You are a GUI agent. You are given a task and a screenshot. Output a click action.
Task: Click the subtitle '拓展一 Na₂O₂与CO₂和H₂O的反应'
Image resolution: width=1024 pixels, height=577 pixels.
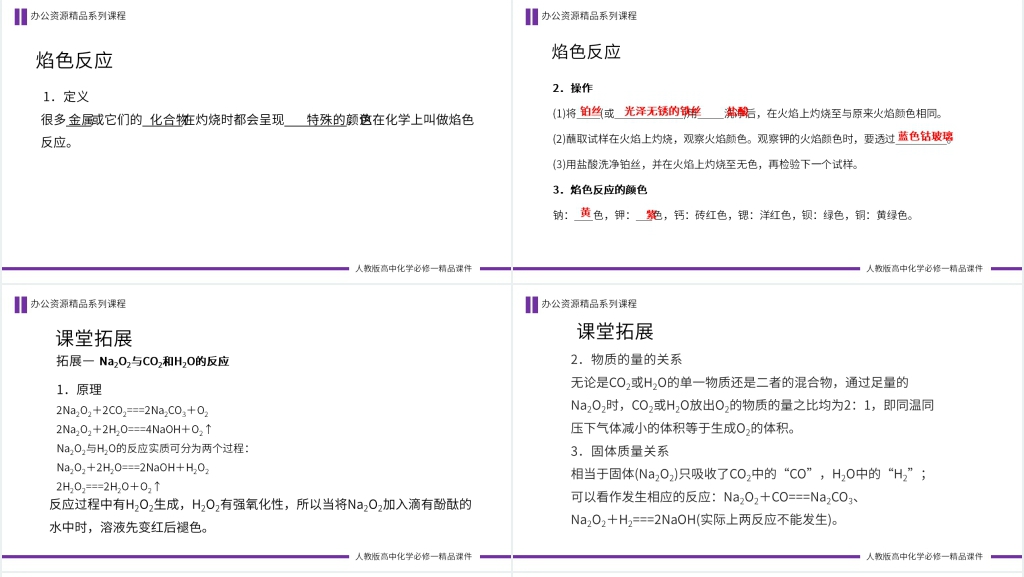(x=142, y=362)
